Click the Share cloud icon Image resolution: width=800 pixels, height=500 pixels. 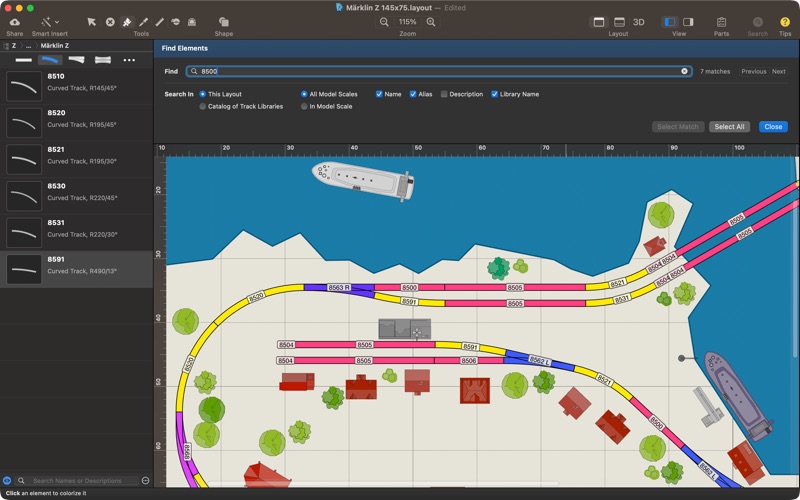click(15, 22)
